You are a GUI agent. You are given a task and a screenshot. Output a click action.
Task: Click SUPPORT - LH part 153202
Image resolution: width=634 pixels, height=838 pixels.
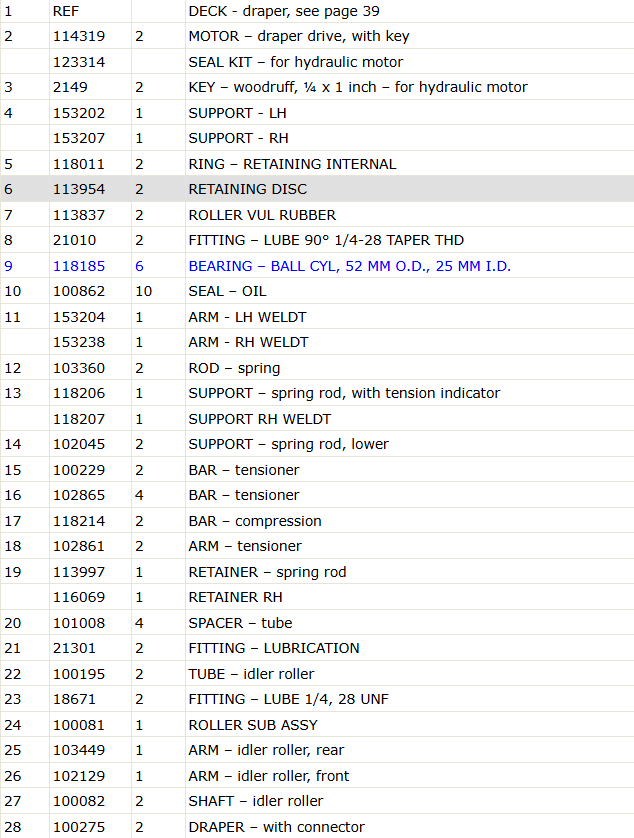point(79,113)
